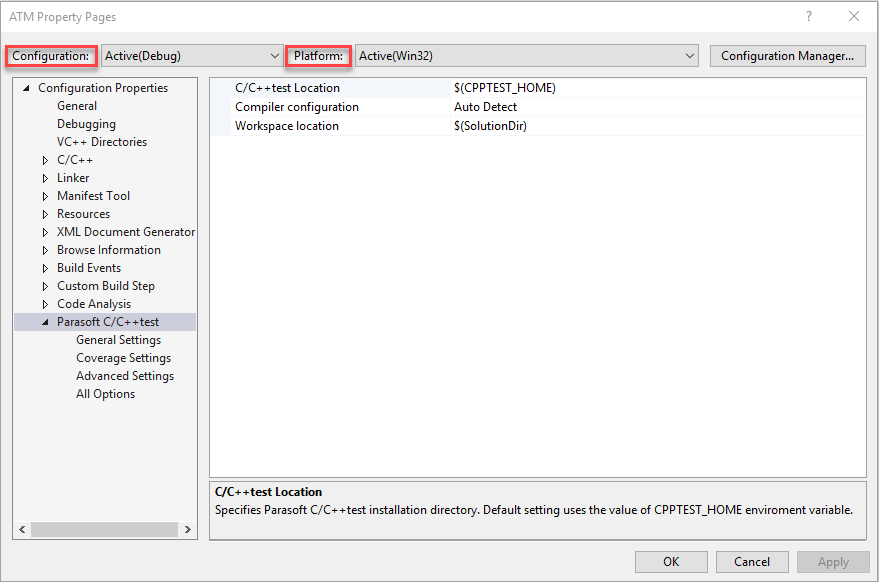The height and width of the screenshot is (582, 879).
Task: Select Code Analysis tree label
Action: [94, 303]
